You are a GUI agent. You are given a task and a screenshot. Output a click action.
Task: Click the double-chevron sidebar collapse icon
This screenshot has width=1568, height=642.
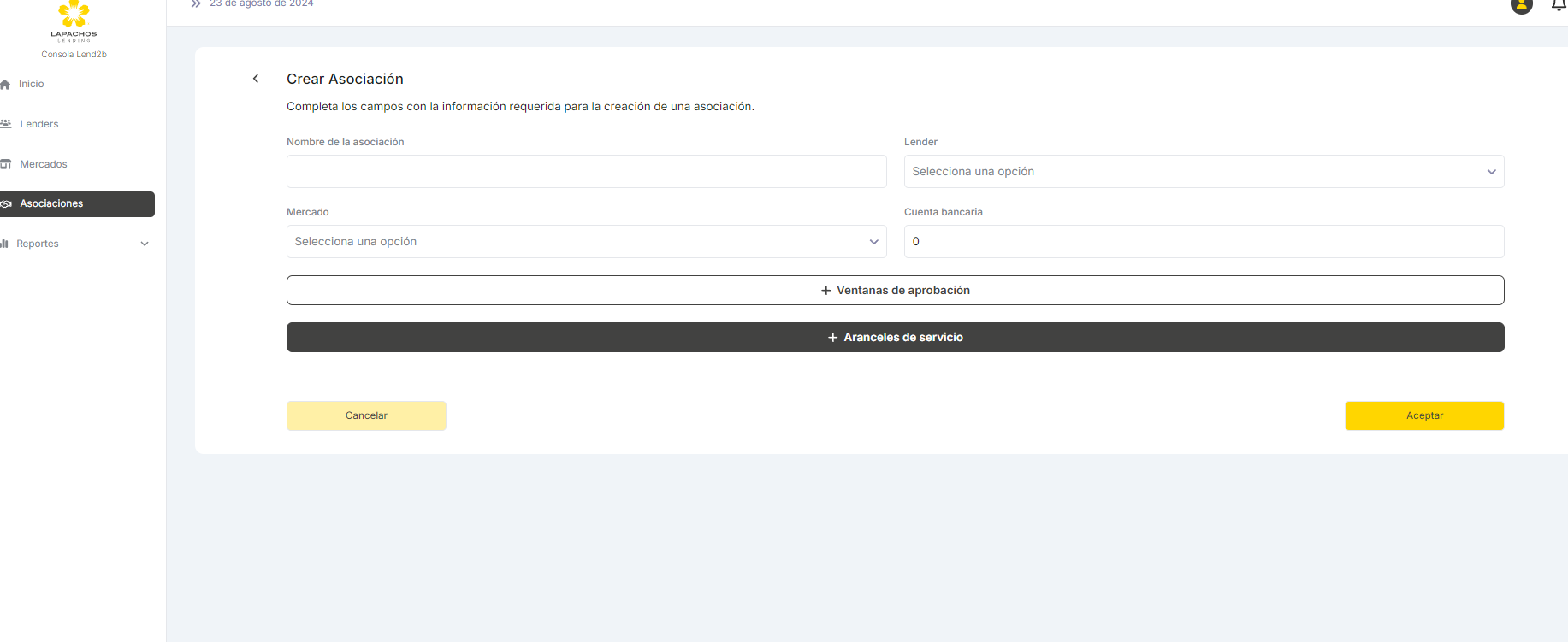(196, 4)
